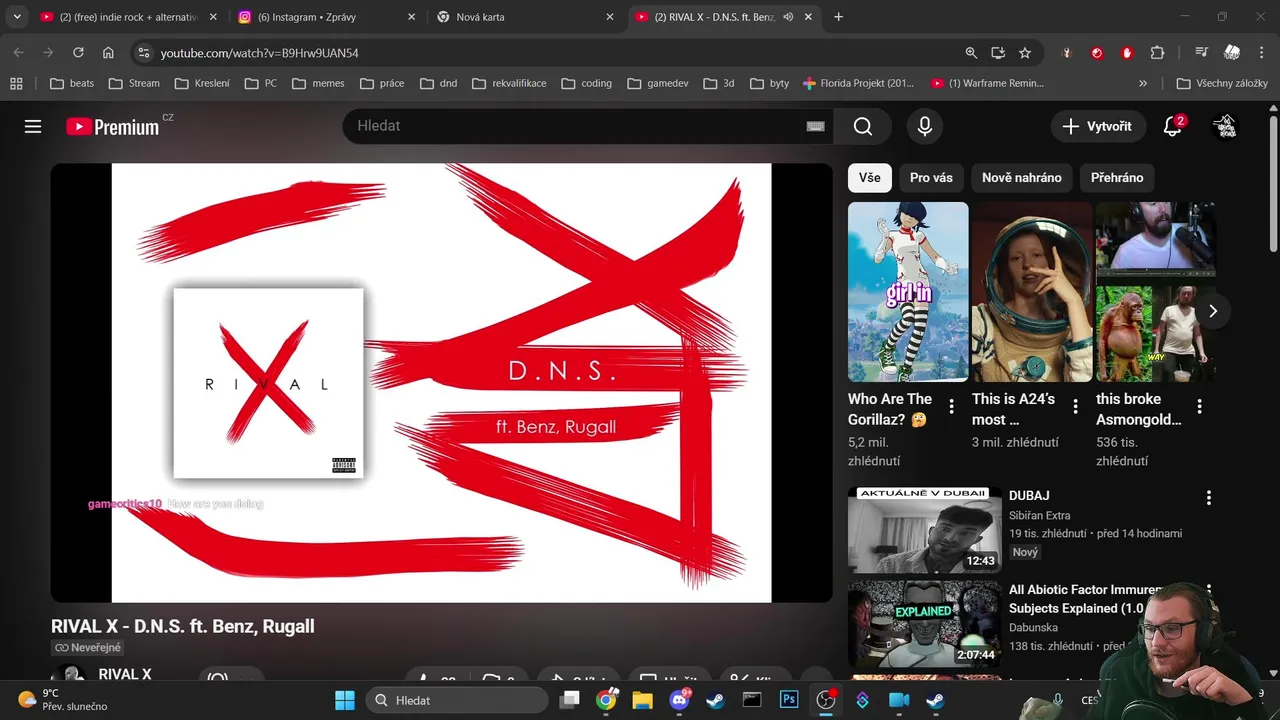
Task: Open options for Who Are The Gorillaz short
Action: [951, 406]
